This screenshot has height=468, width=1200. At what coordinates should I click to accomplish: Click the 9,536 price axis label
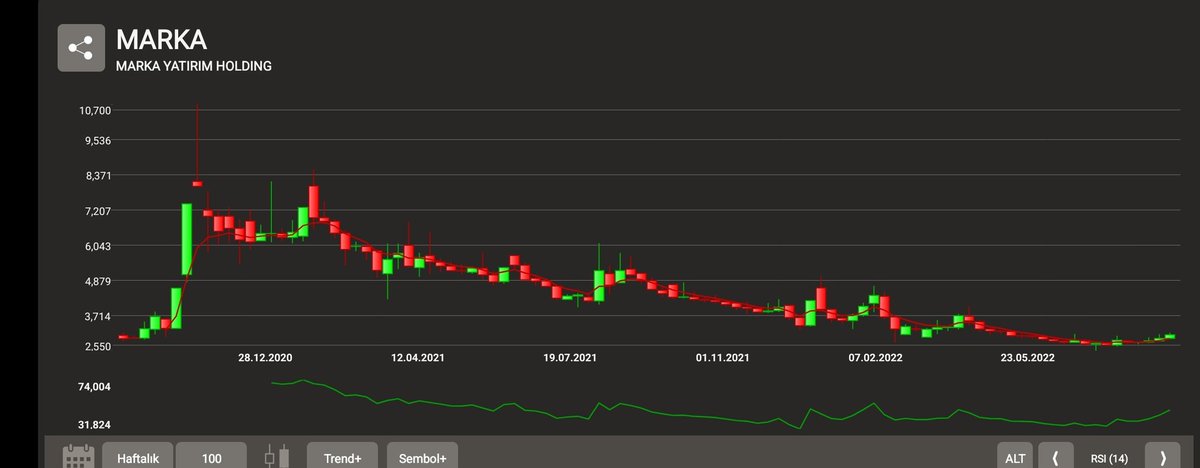pos(97,140)
